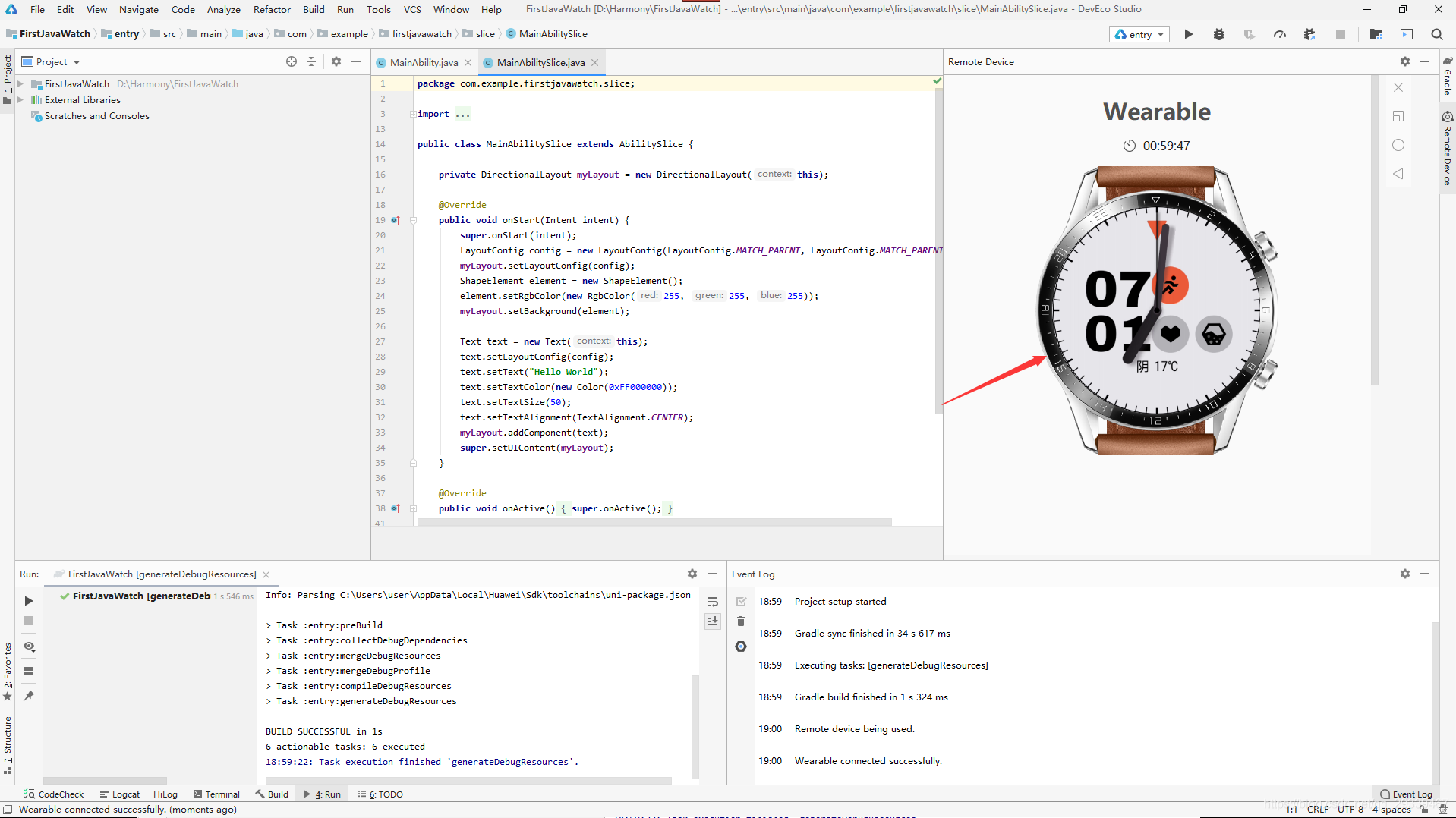Image resolution: width=1456 pixels, height=818 pixels.
Task: Click the watch back triangle button
Action: 1398,174
